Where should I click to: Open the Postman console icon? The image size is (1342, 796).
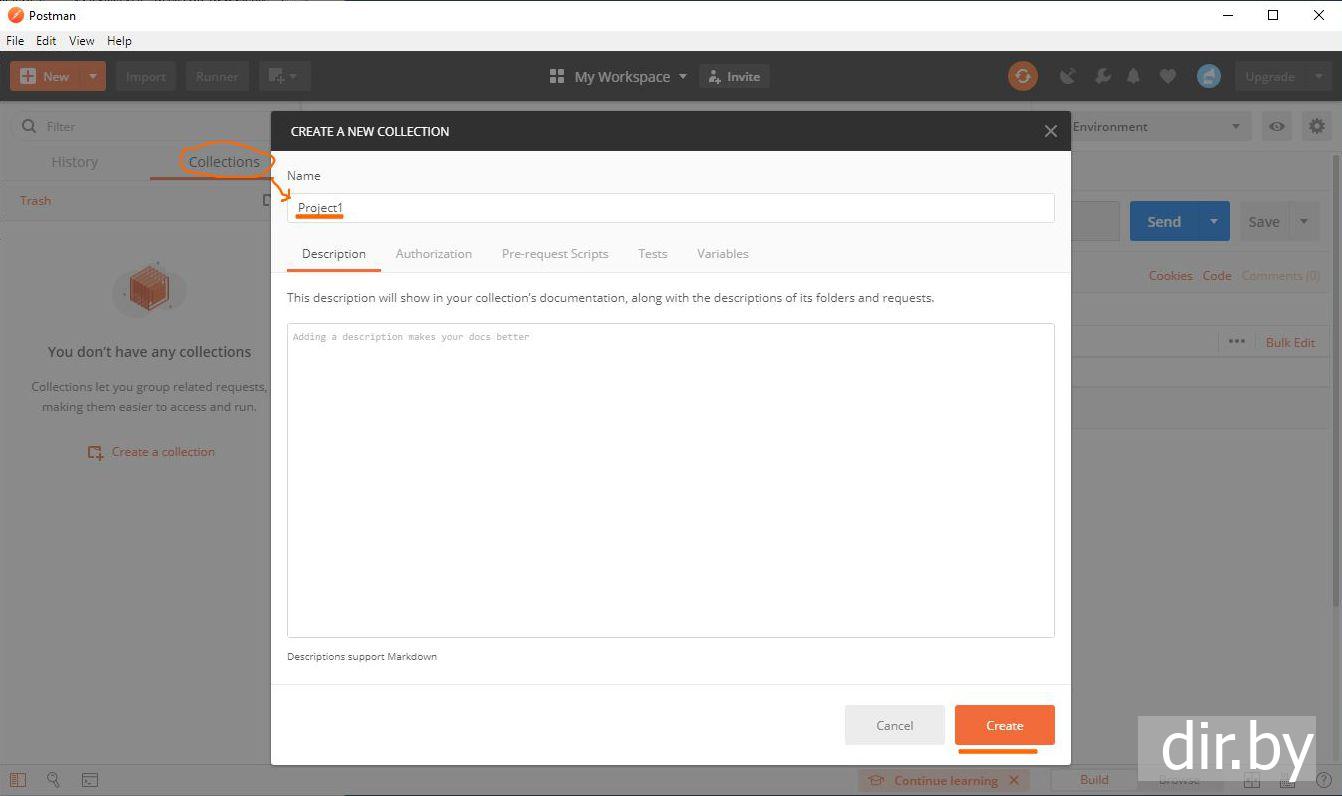(x=90, y=780)
